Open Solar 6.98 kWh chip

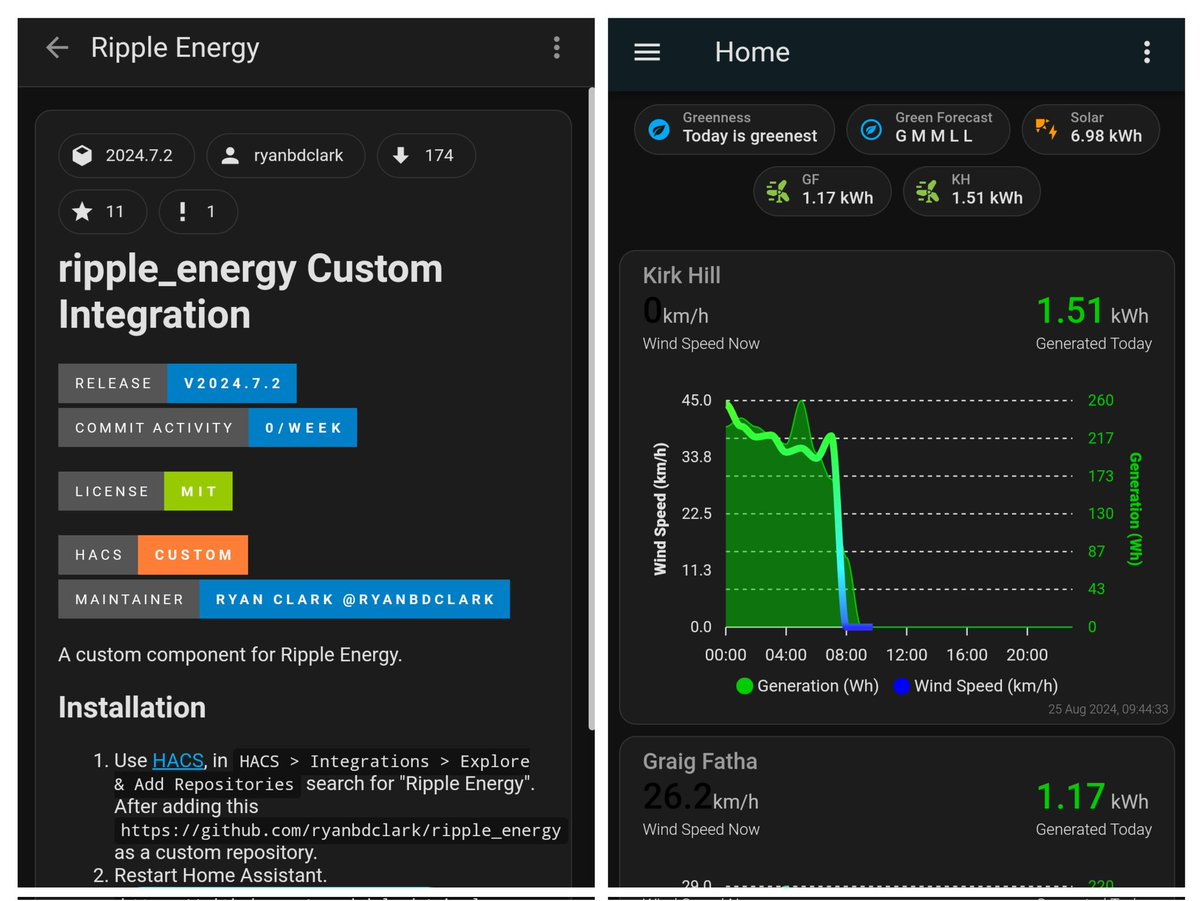click(1090, 129)
